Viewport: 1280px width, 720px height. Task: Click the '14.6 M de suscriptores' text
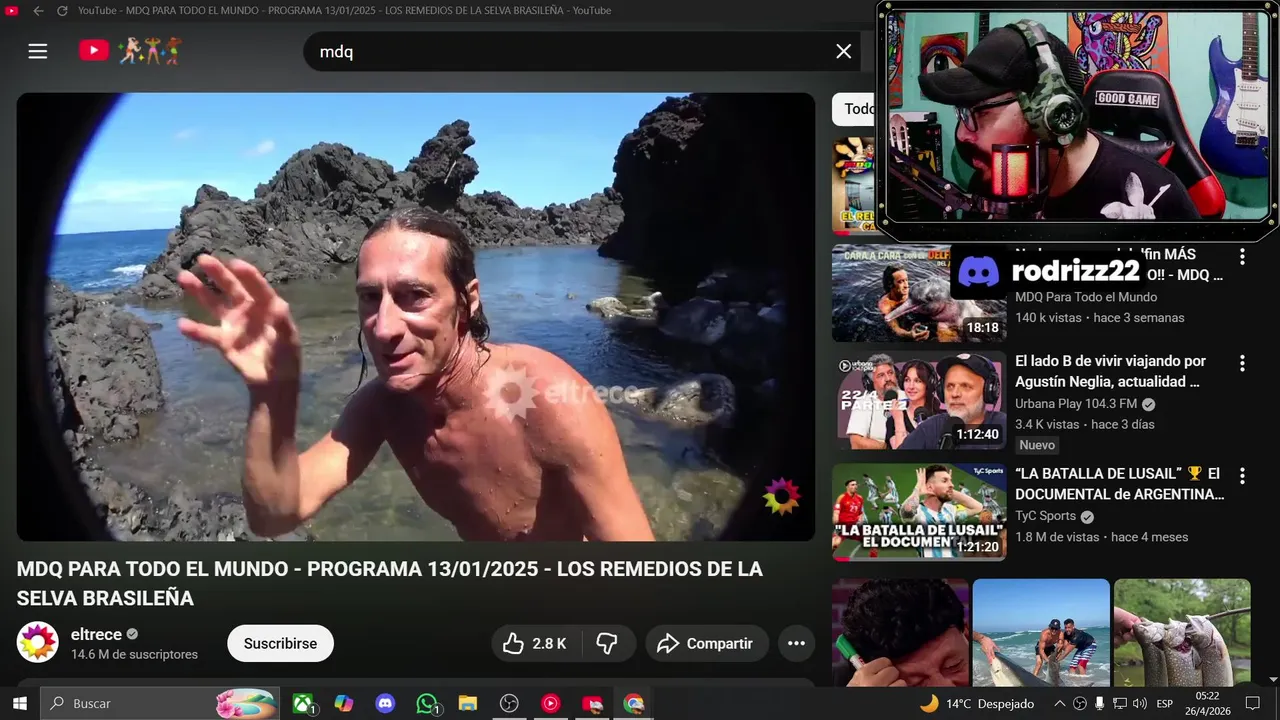[134, 655]
